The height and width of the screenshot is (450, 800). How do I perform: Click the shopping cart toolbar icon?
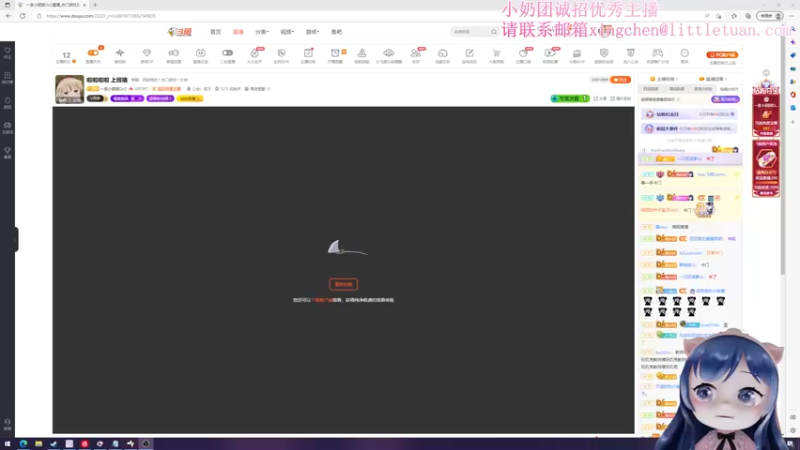click(x=496, y=53)
